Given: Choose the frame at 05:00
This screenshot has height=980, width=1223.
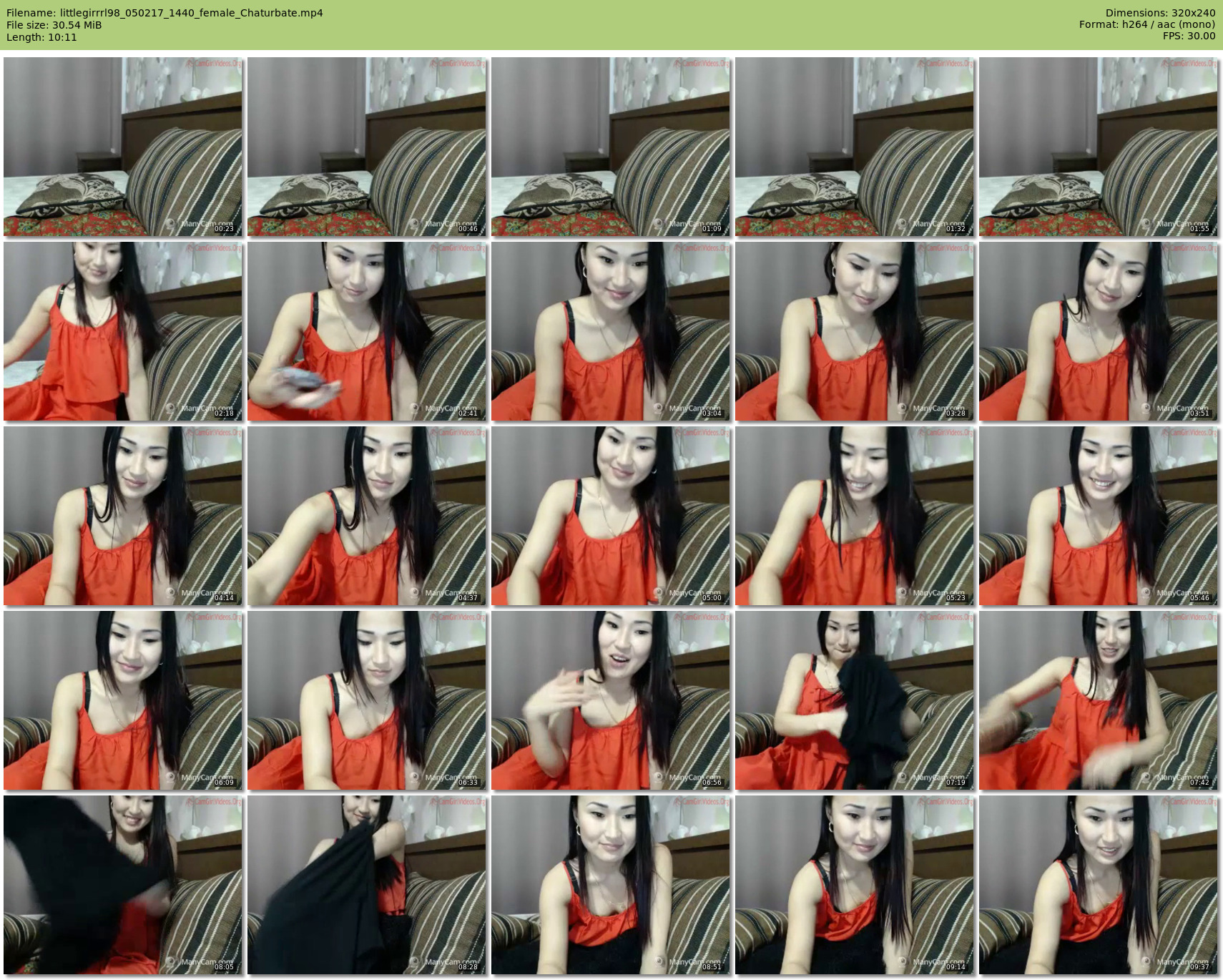Looking at the screenshot, I should tap(611, 516).
